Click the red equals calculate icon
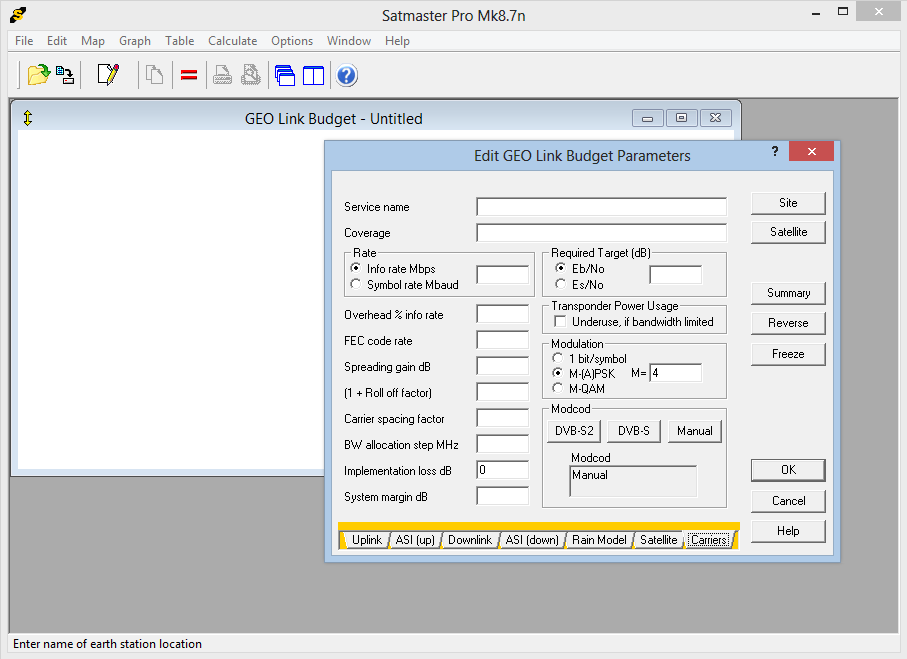907x659 pixels. (189, 75)
